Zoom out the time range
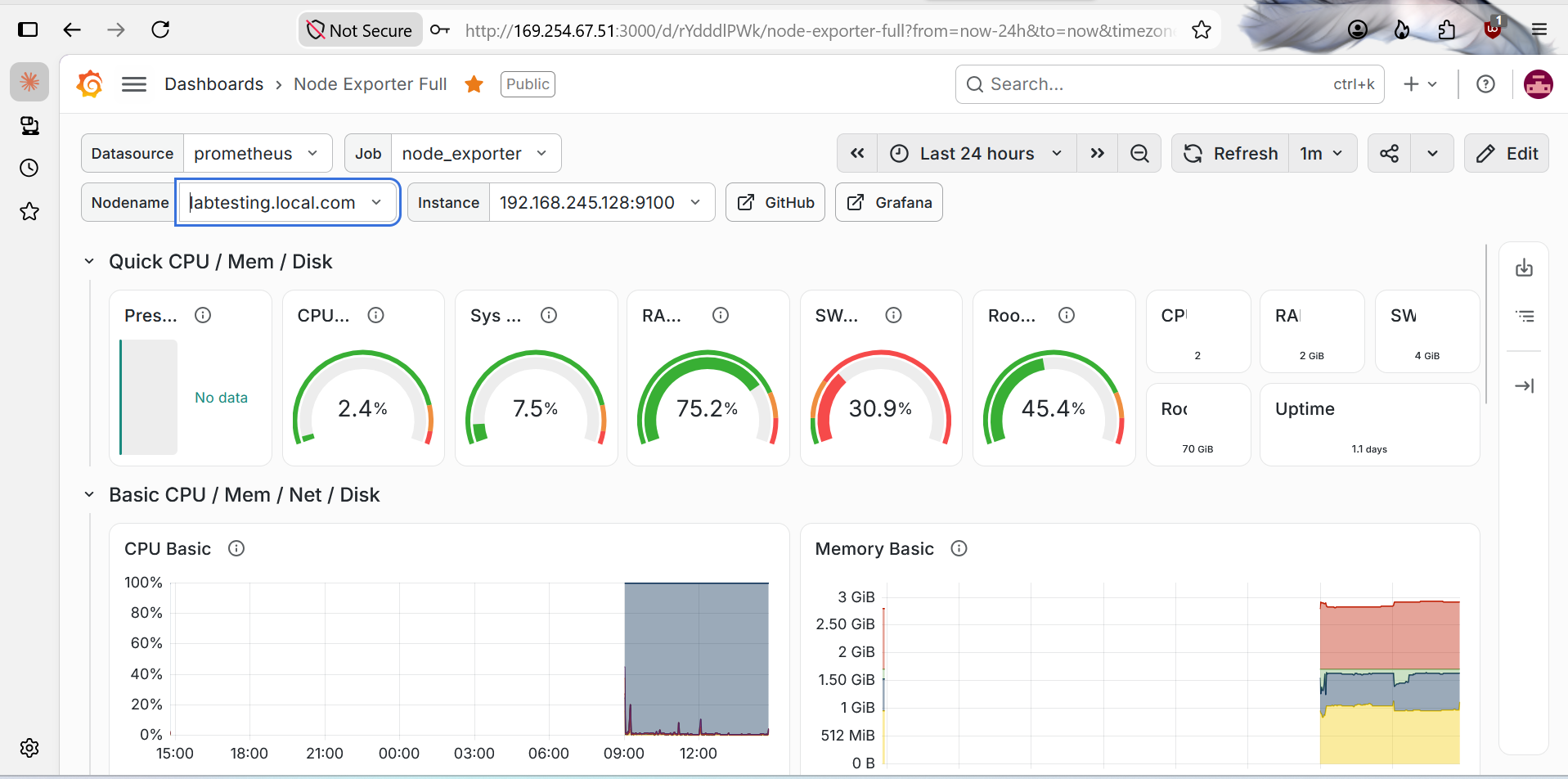This screenshot has width=1568, height=779. pos(1139,153)
